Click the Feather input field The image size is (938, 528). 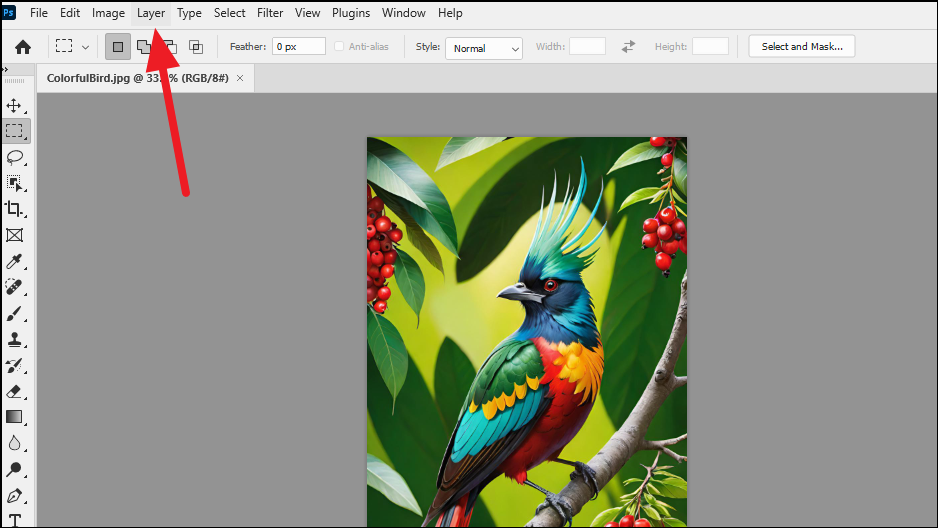(299, 46)
